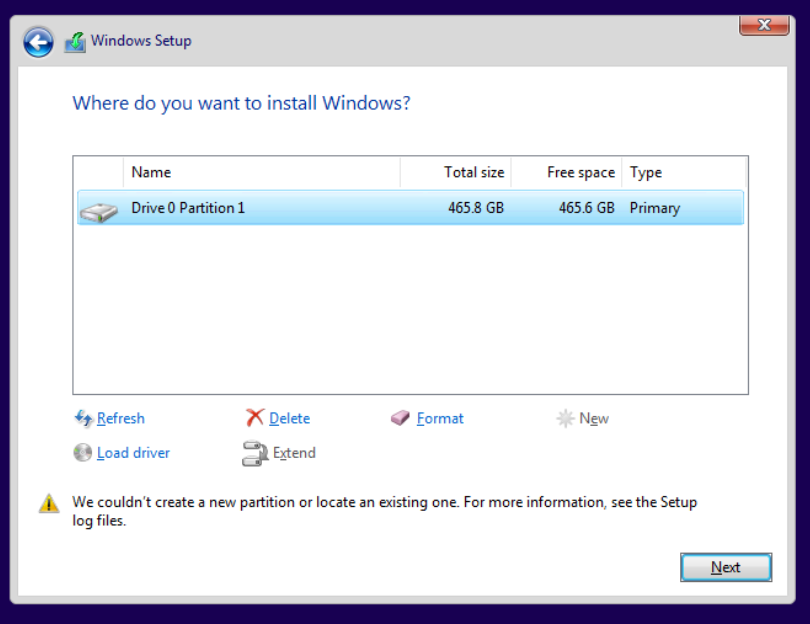This screenshot has width=810, height=624.
Task: Open the Load driver link
Action: click(133, 453)
